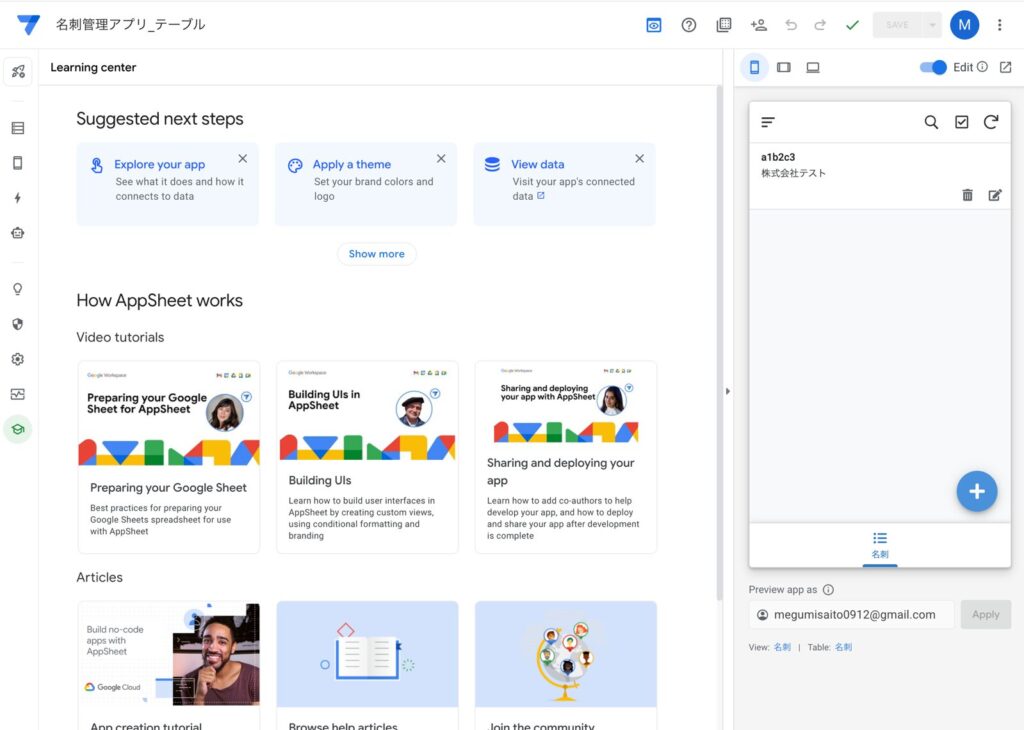Click the share app add-user icon
The image size is (1024, 730).
[758, 25]
